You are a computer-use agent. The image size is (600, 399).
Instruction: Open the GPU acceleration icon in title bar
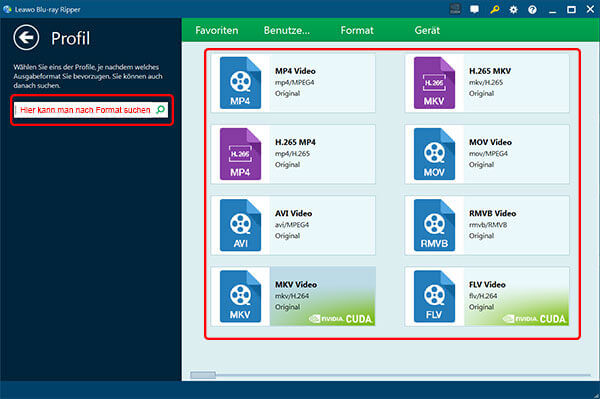pos(455,9)
